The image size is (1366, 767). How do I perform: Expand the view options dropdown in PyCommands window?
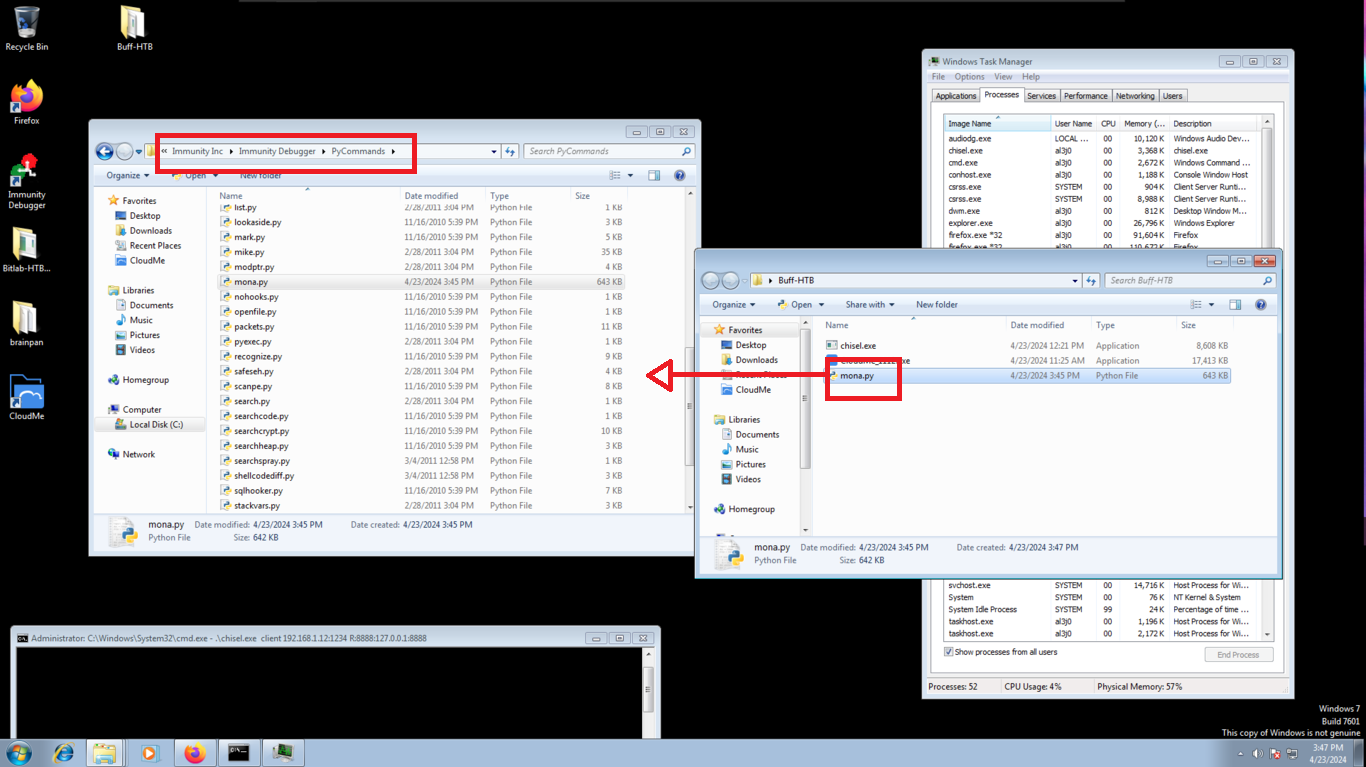630,175
